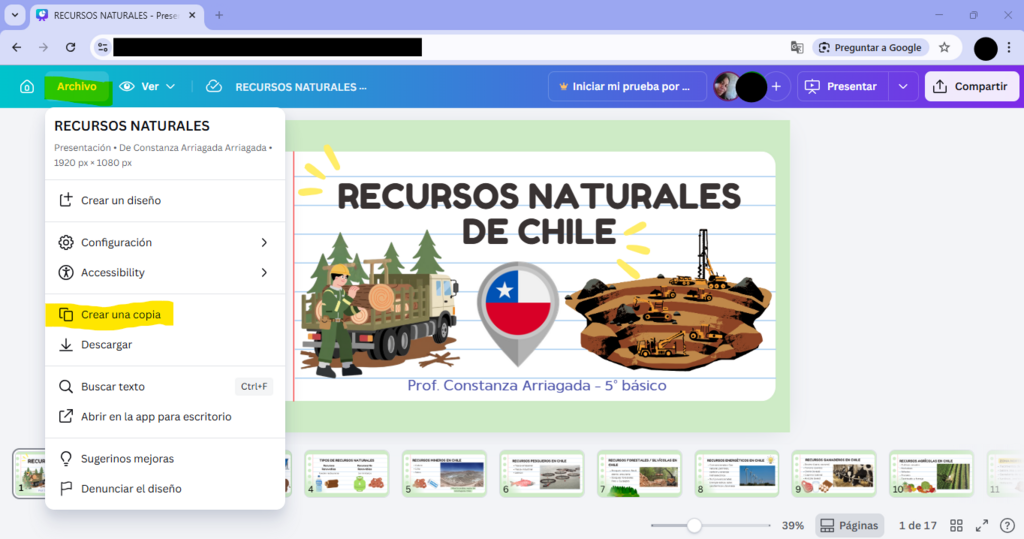The height and width of the screenshot is (539, 1024).
Task: Click the magnifier icon beside Buscar texto
Action: pos(66,386)
